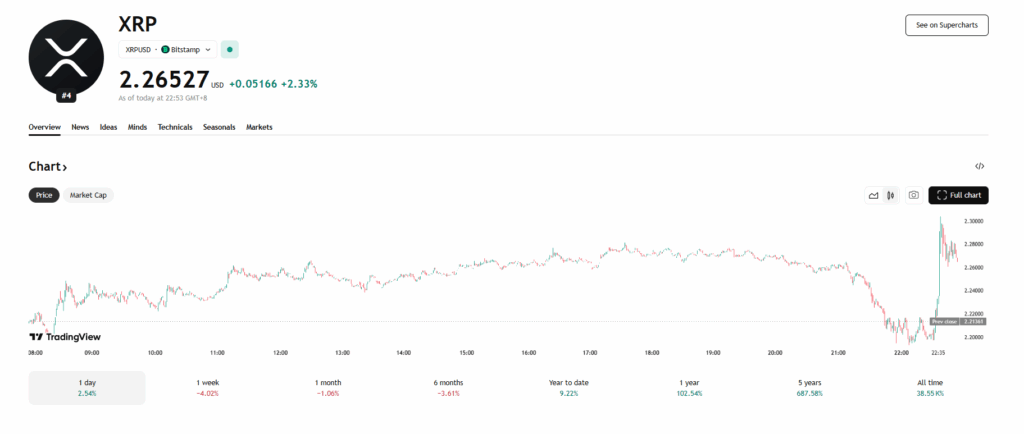
Task: Click the #4 rank badge
Action: [x=67, y=96]
